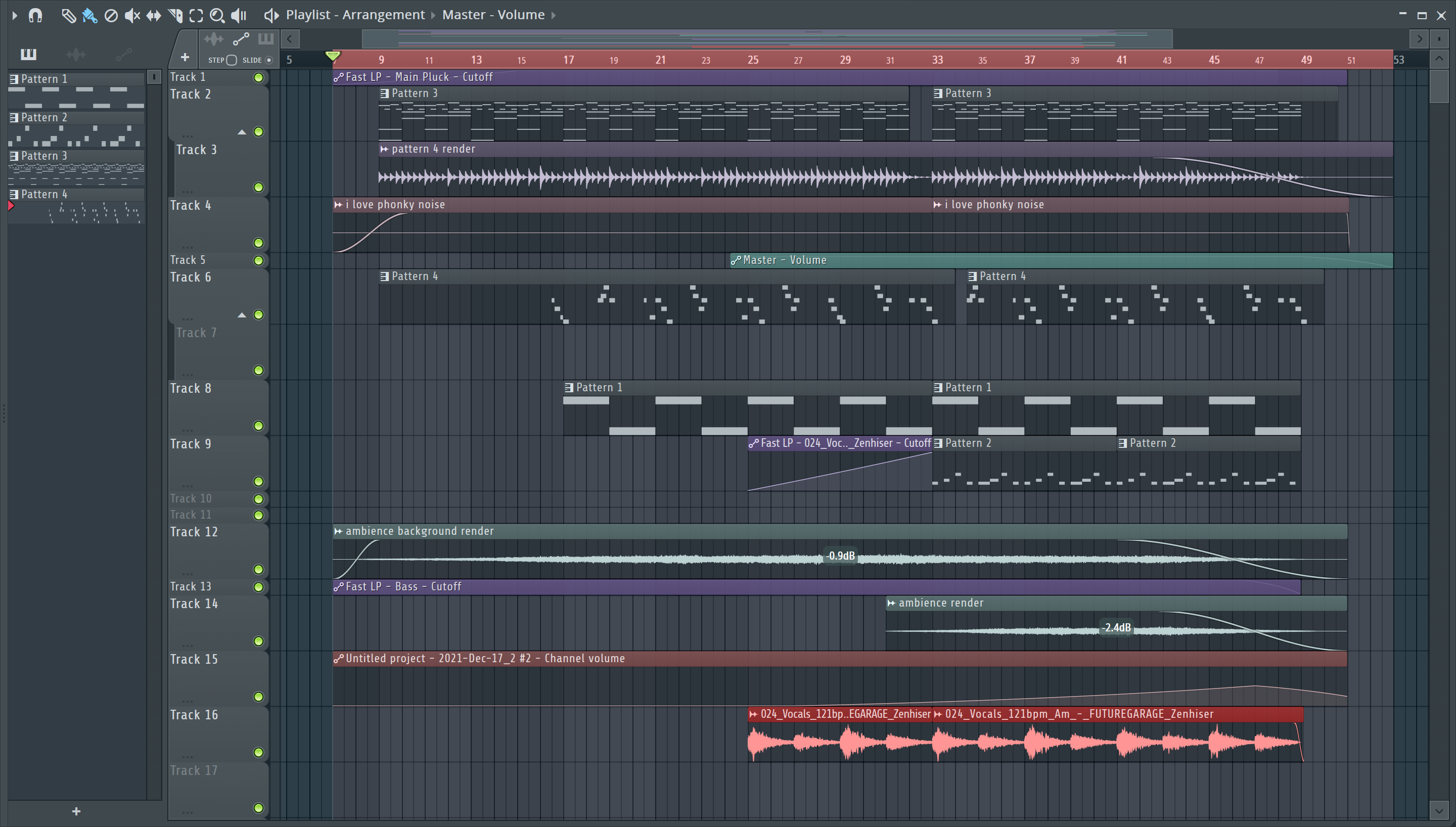This screenshot has height=827, width=1456.
Task: Select the Mute tool
Action: (132, 15)
